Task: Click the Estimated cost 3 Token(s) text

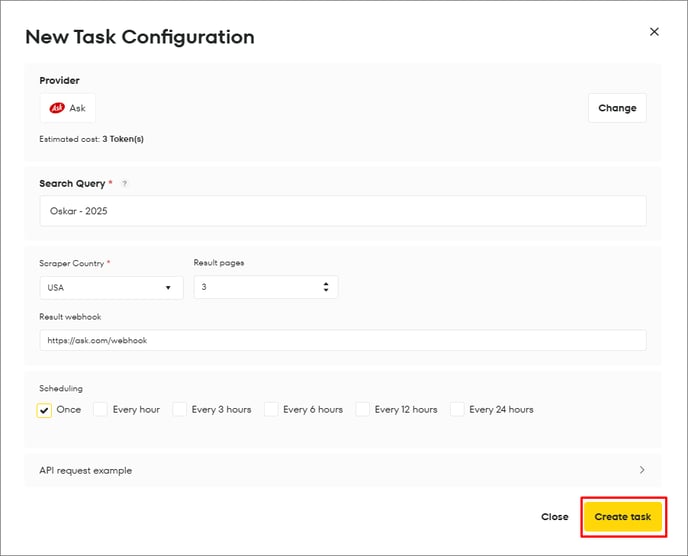Action: 91,139
